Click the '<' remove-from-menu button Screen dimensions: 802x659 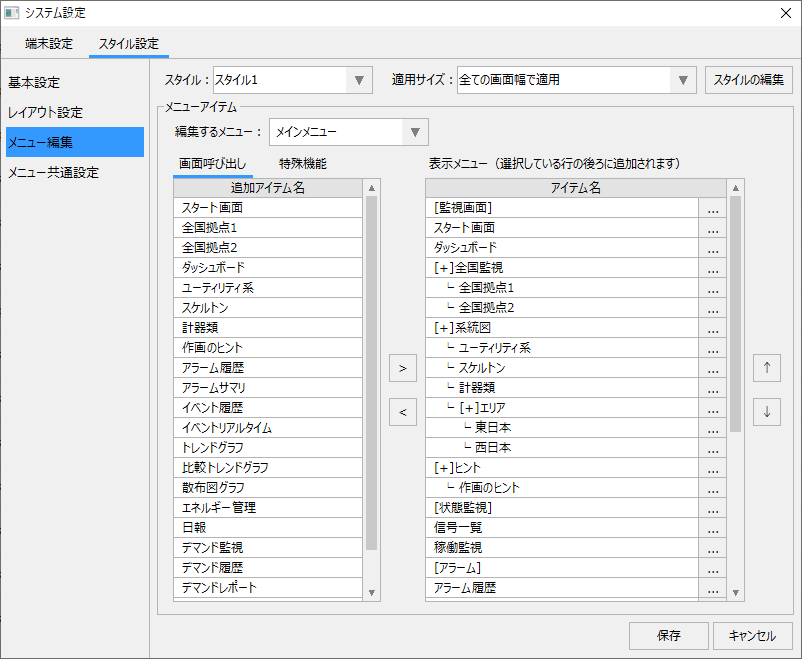coord(402,411)
